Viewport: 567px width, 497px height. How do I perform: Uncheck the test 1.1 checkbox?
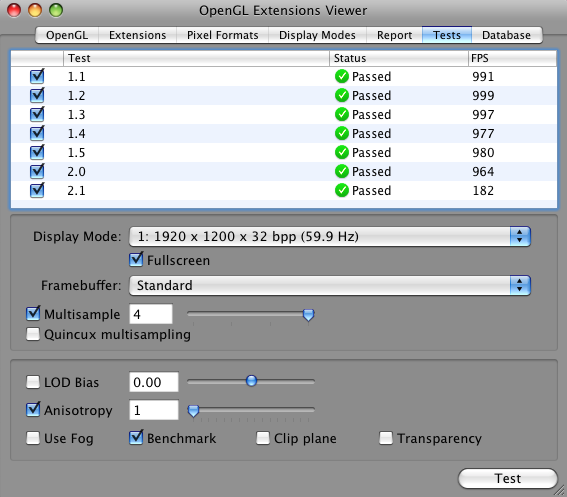coord(37,76)
